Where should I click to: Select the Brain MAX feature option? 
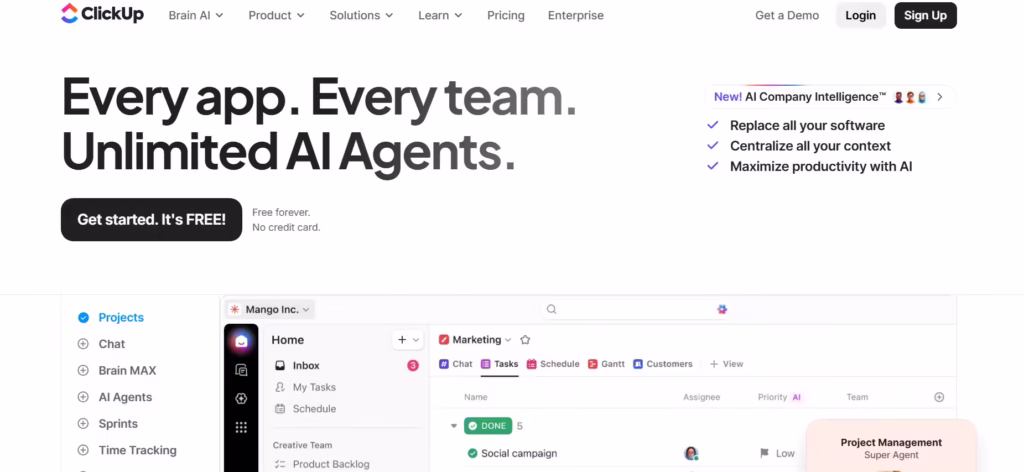tap(126, 371)
